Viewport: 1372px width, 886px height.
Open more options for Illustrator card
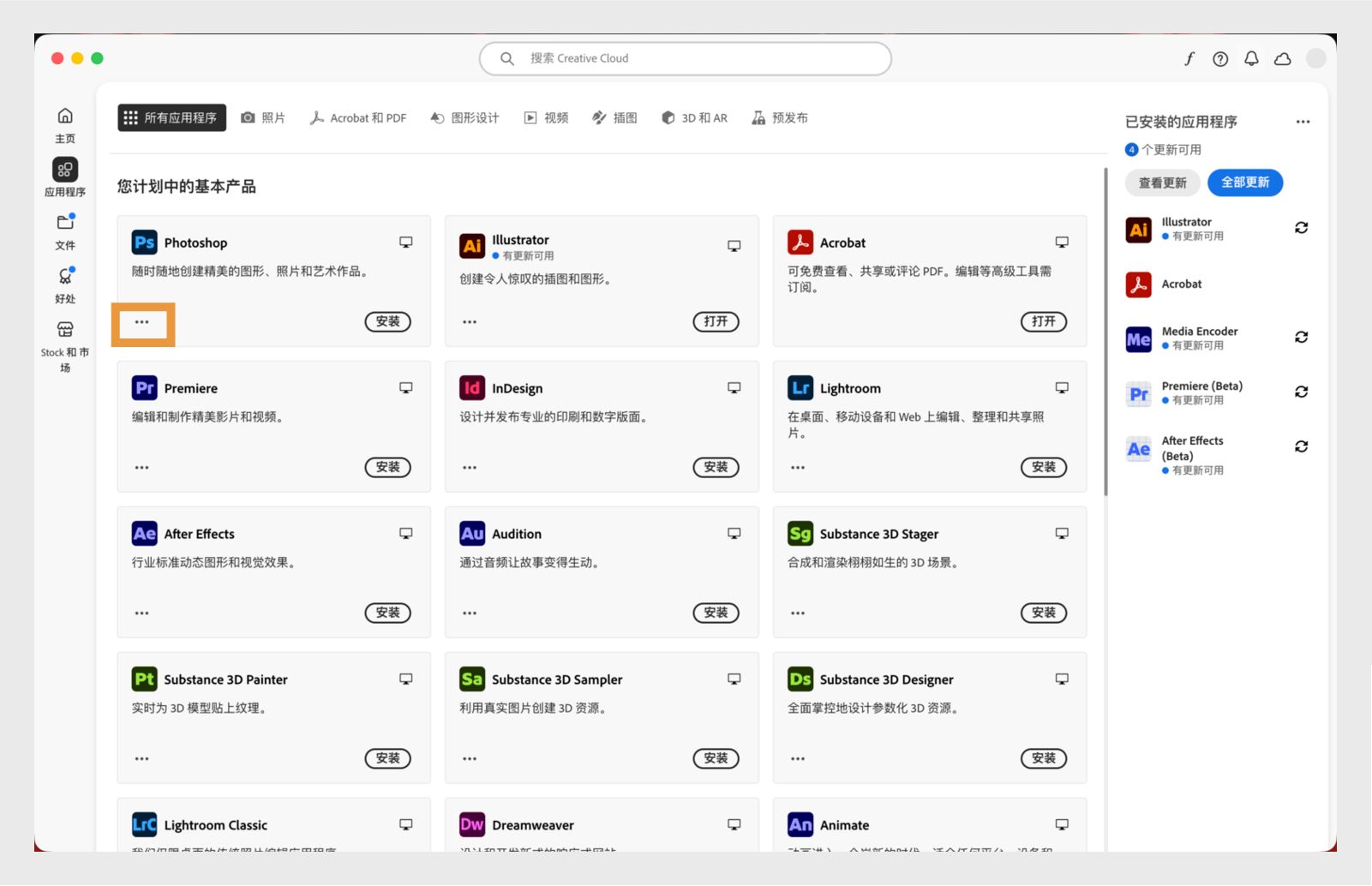pyautogui.click(x=470, y=322)
